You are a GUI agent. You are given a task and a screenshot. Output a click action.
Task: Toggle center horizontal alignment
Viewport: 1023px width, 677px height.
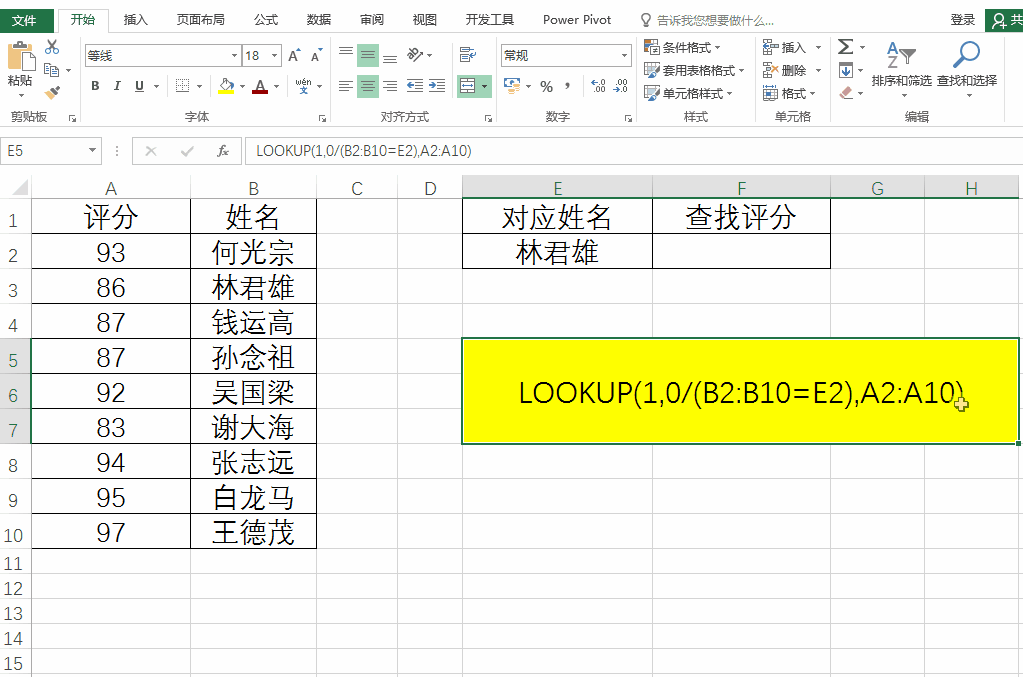(x=368, y=85)
